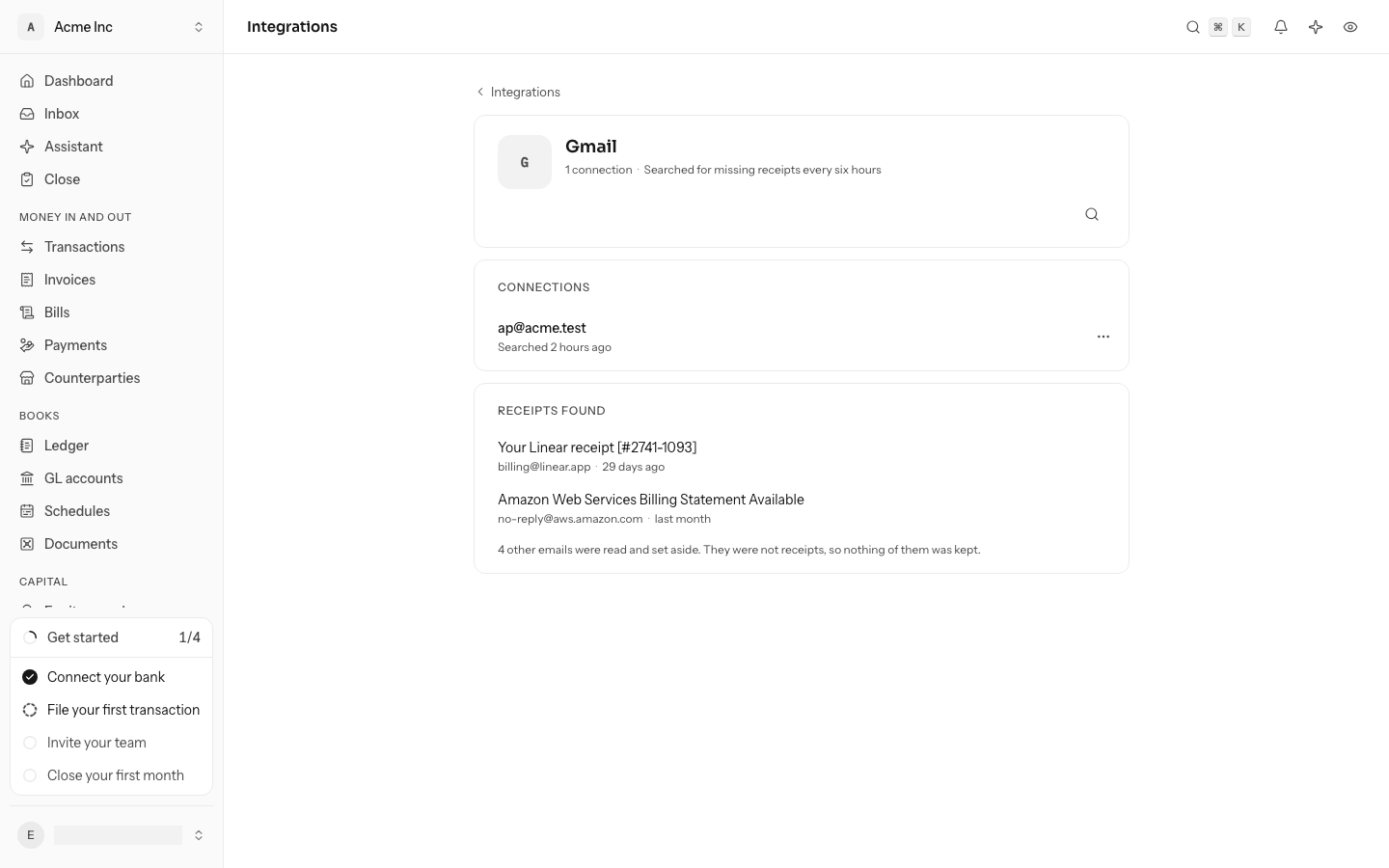Click the Documents icon in the sidebar
Screen dimensions: 1389x868
pyautogui.click(x=27, y=544)
